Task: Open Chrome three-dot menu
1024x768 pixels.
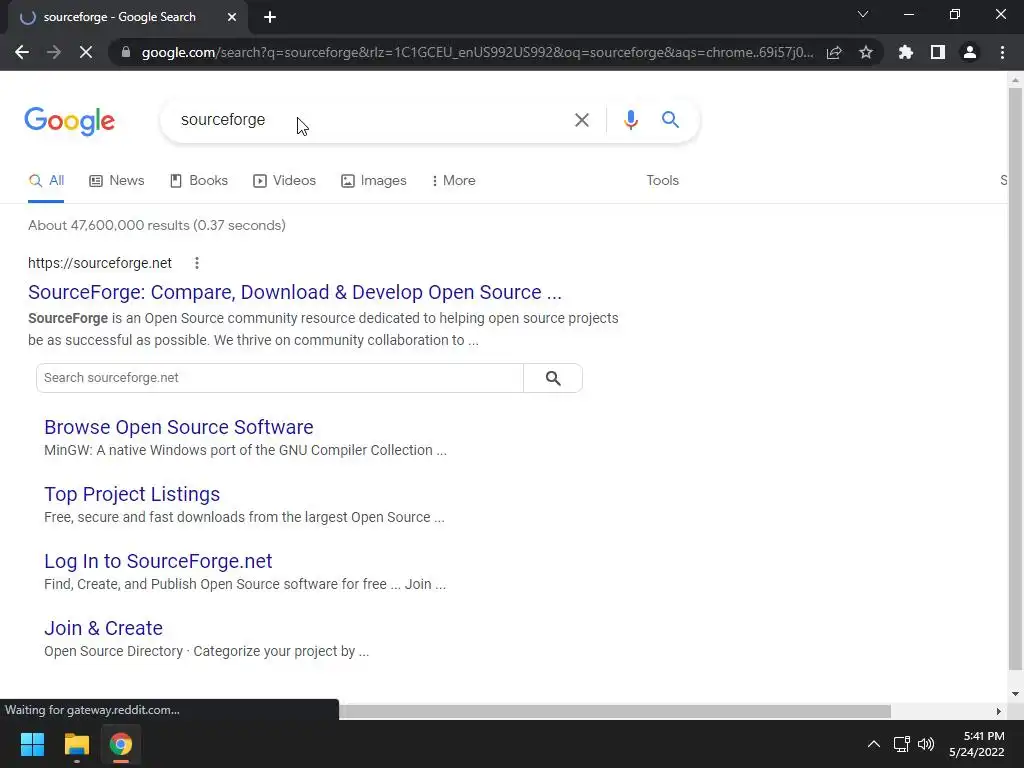Action: (1002, 52)
